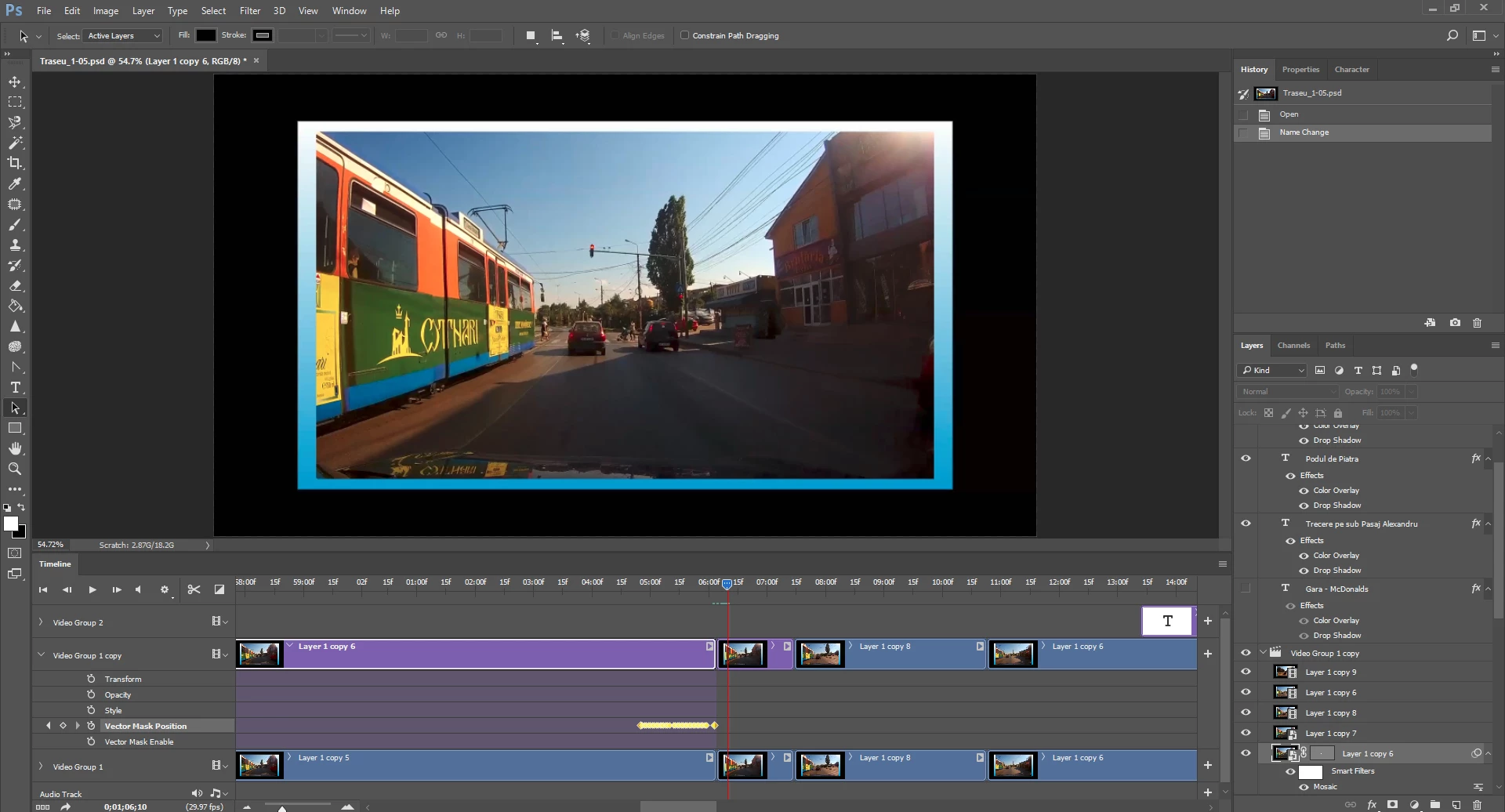This screenshot has width=1505, height=812.
Task: Toggle visibility of Layer 1 copy 9
Action: (1246, 672)
